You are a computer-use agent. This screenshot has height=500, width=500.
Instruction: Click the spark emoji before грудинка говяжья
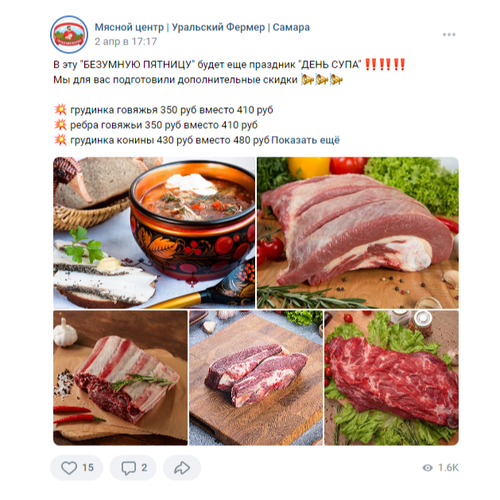(60, 109)
